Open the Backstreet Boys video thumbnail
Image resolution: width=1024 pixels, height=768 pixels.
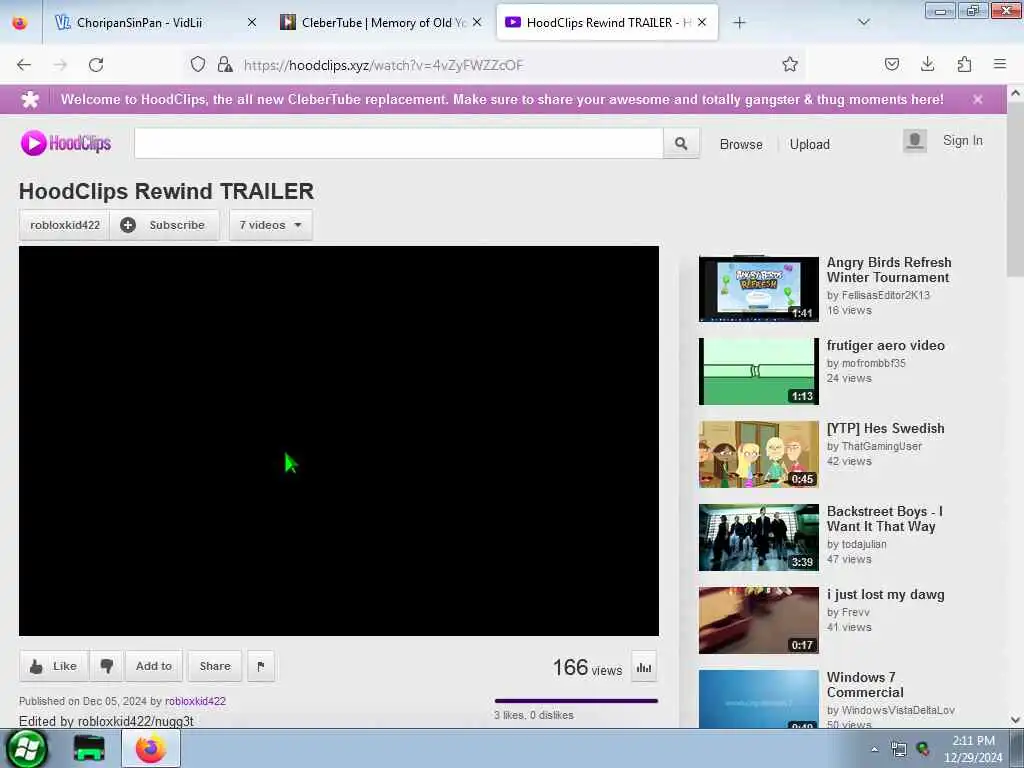click(758, 537)
